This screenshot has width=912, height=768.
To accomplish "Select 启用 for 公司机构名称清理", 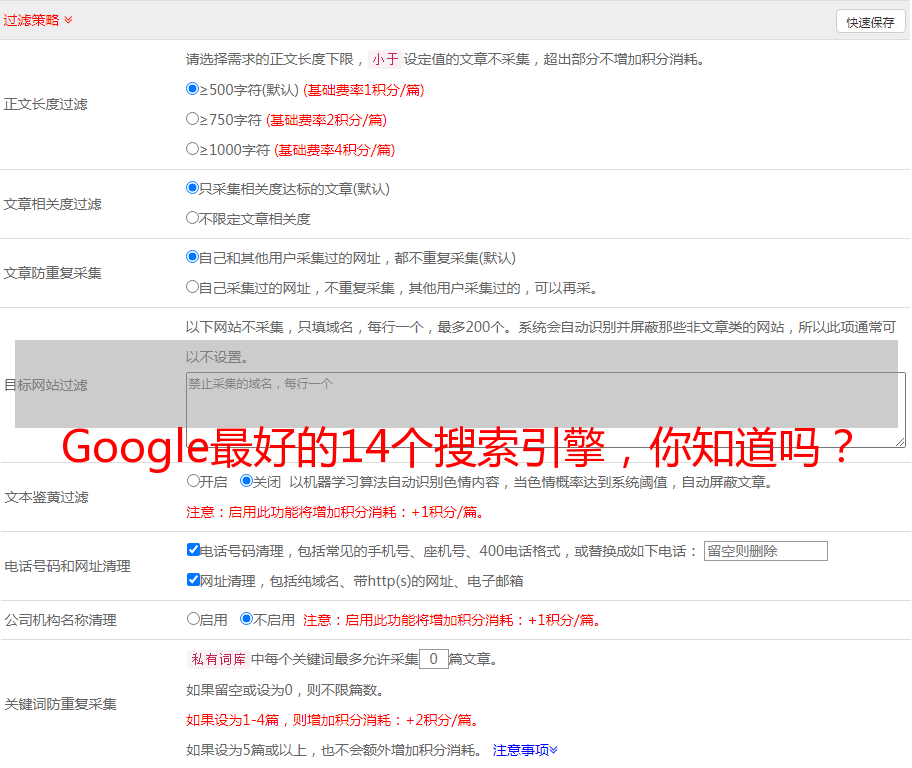I will [x=193, y=619].
